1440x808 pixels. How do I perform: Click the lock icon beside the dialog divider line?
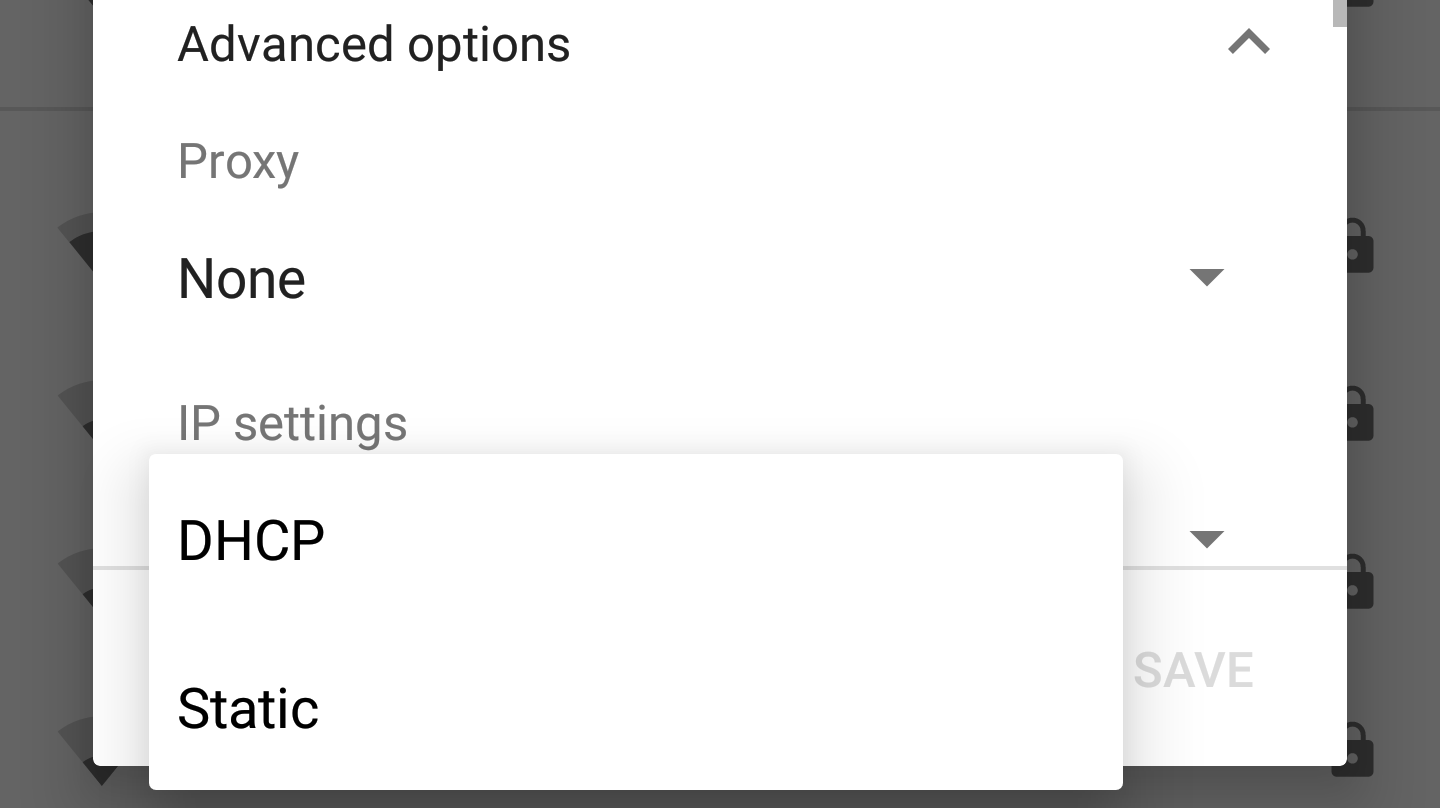click(1360, 582)
